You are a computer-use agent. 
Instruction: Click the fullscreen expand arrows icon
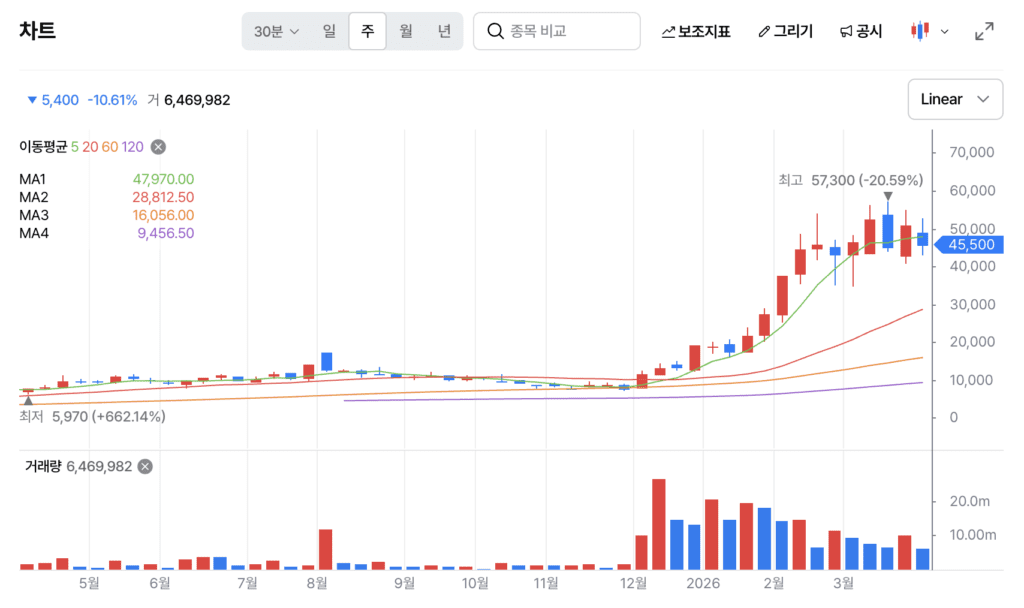point(984,31)
